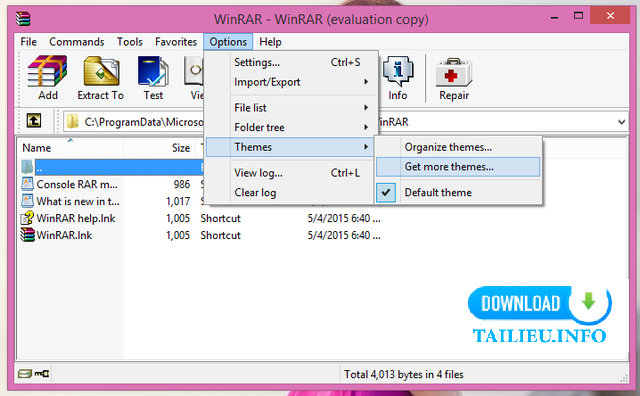Image resolution: width=640 pixels, height=396 pixels.
Task: Click the Test archive toolbar icon
Action: tap(153, 71)
